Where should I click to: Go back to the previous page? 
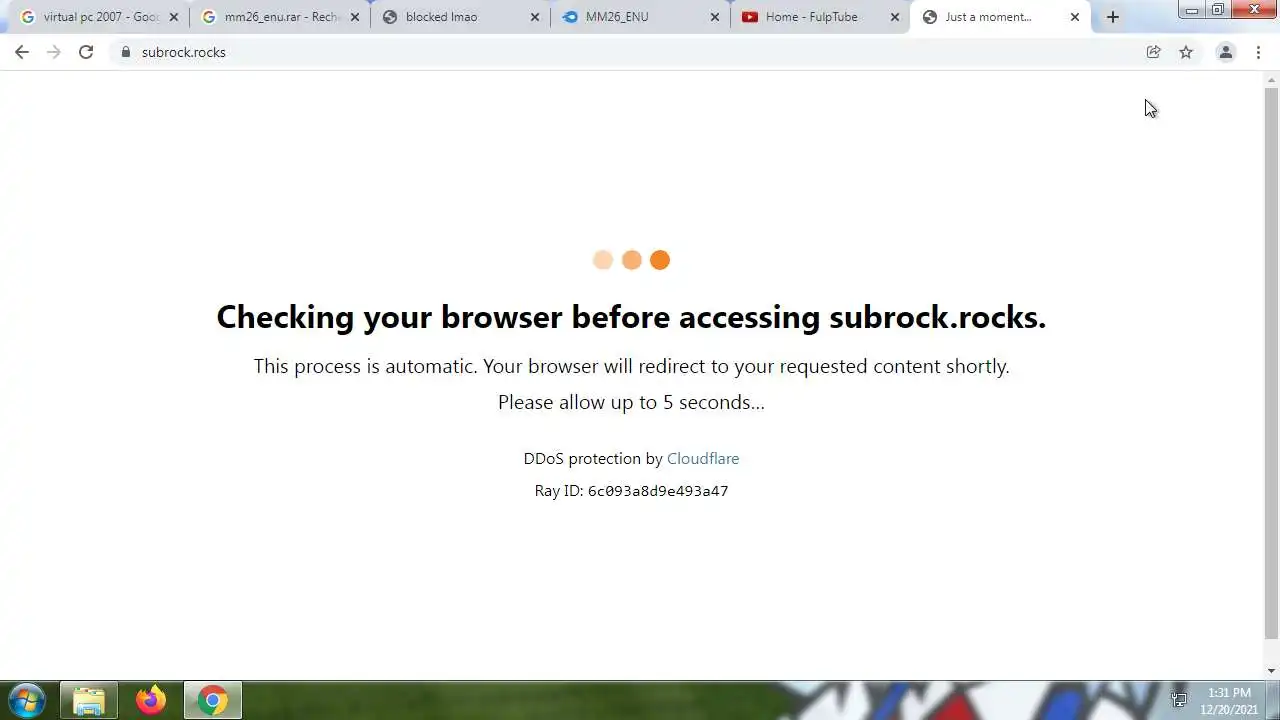tap(22, 52)
